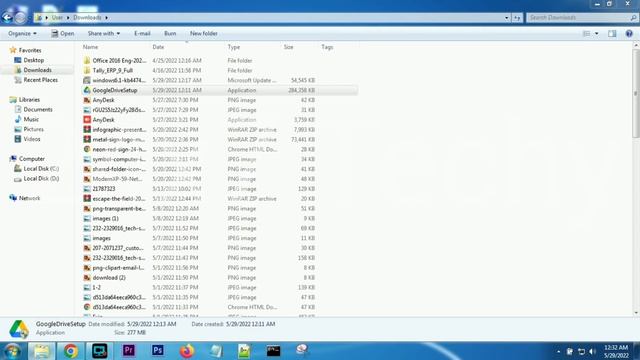Screen dimensions: 640x360
Task: Open the Start menu orb
Action: pyautogui.click(x=12, y=351)
